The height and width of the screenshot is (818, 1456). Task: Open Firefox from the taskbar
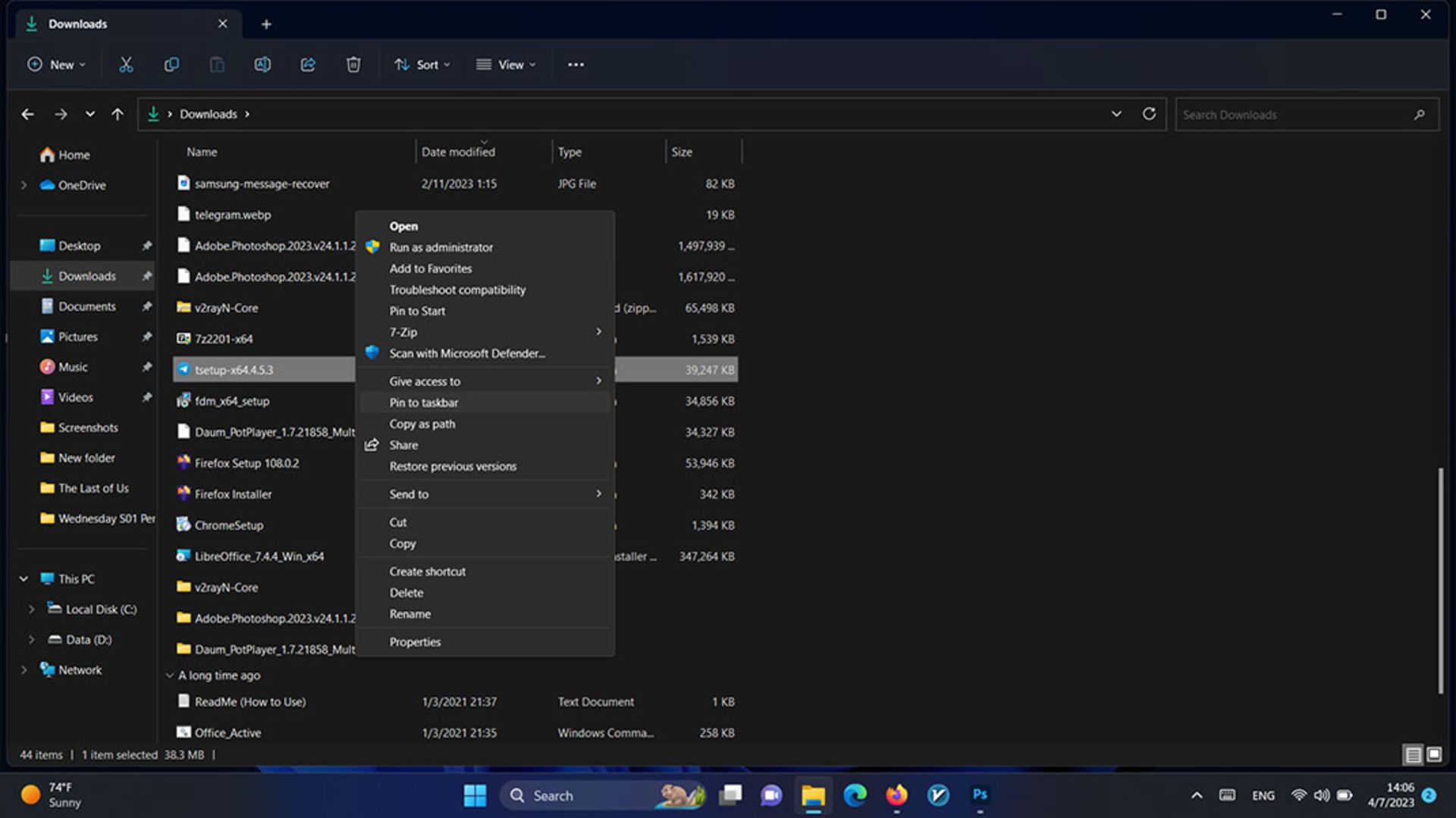click(x=896, y=794)
